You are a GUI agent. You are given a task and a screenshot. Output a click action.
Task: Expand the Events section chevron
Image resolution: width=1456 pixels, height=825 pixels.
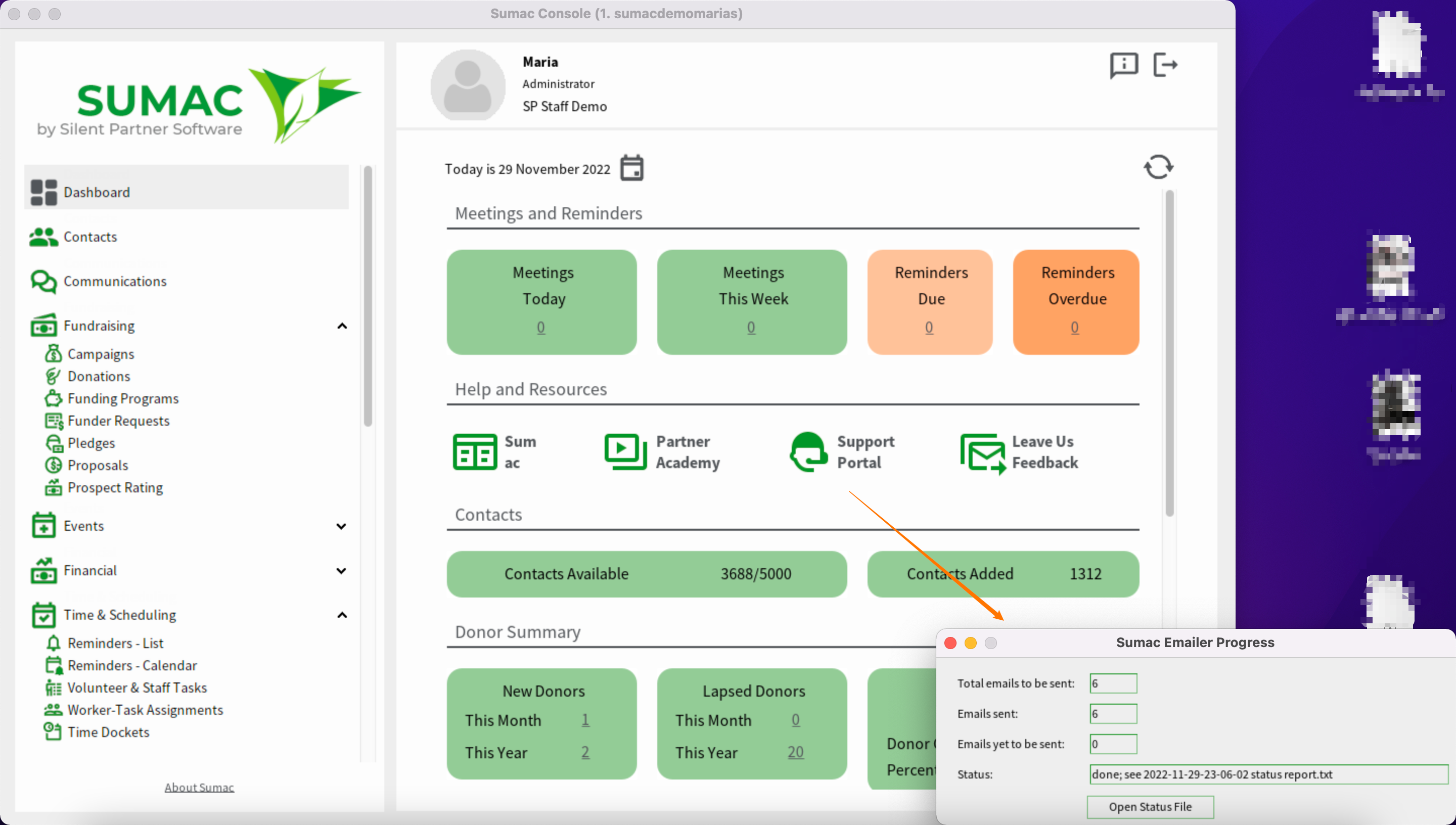point(341,526)
